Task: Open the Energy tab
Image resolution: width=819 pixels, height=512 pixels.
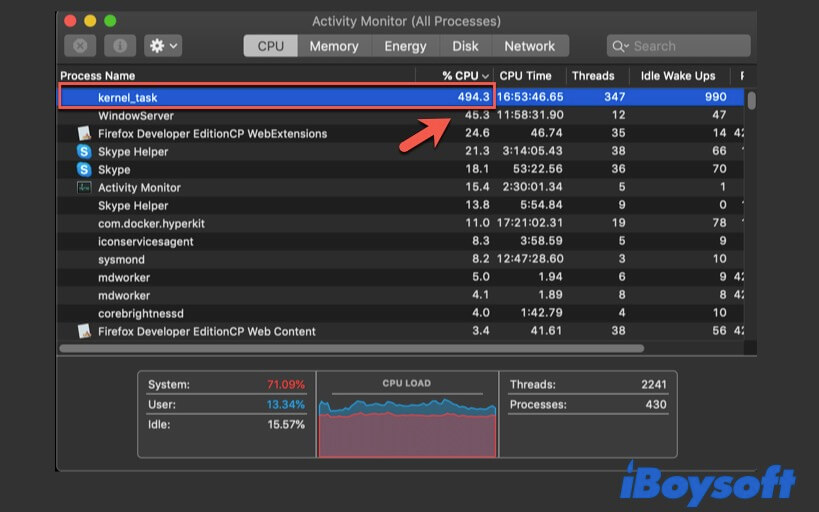Action: coord(405,46)
